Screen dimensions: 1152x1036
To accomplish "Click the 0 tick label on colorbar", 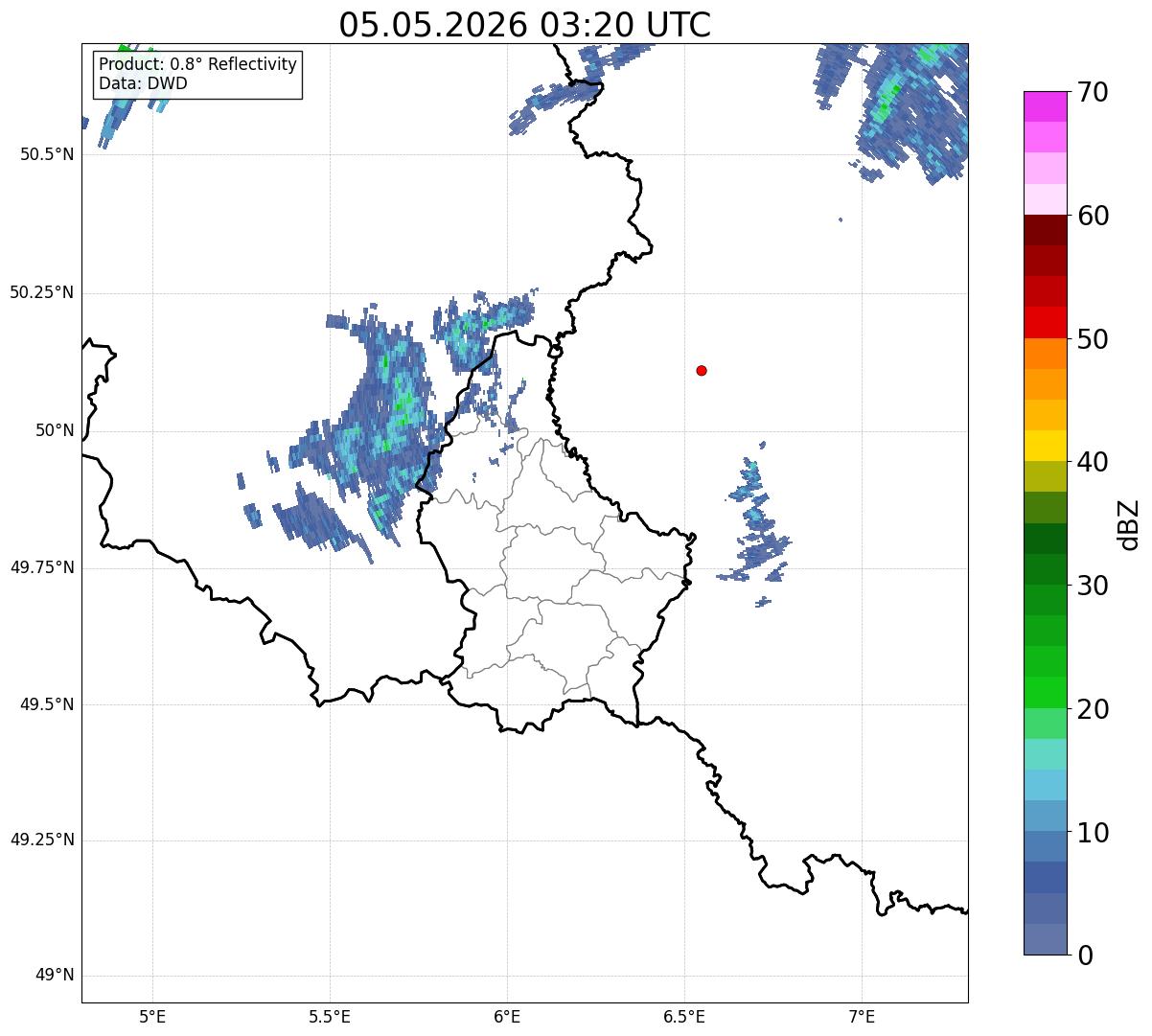I will pyautogui.click(x=1085, y=955).
